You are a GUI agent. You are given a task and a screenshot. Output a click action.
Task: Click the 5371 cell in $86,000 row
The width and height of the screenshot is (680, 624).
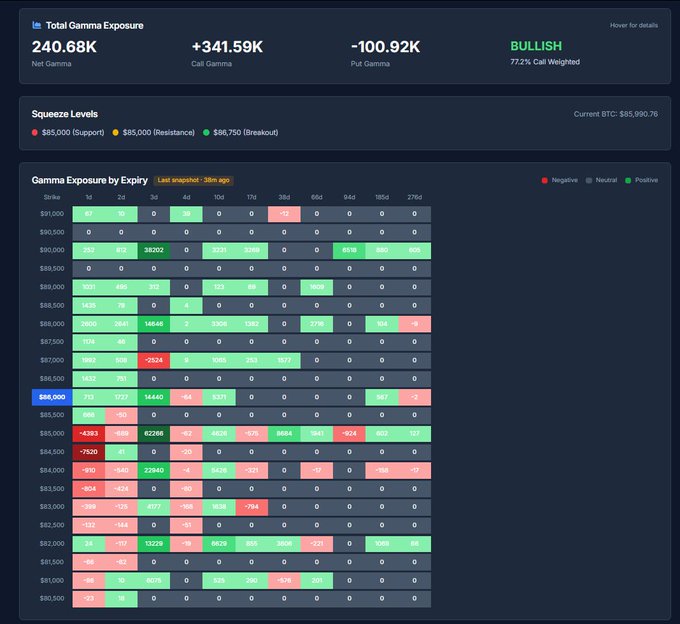(x=219, y=397)
